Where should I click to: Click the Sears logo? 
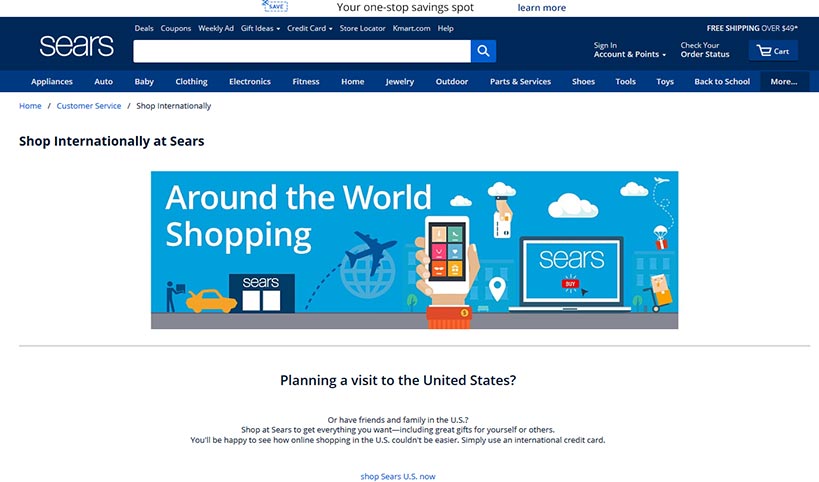76,46
